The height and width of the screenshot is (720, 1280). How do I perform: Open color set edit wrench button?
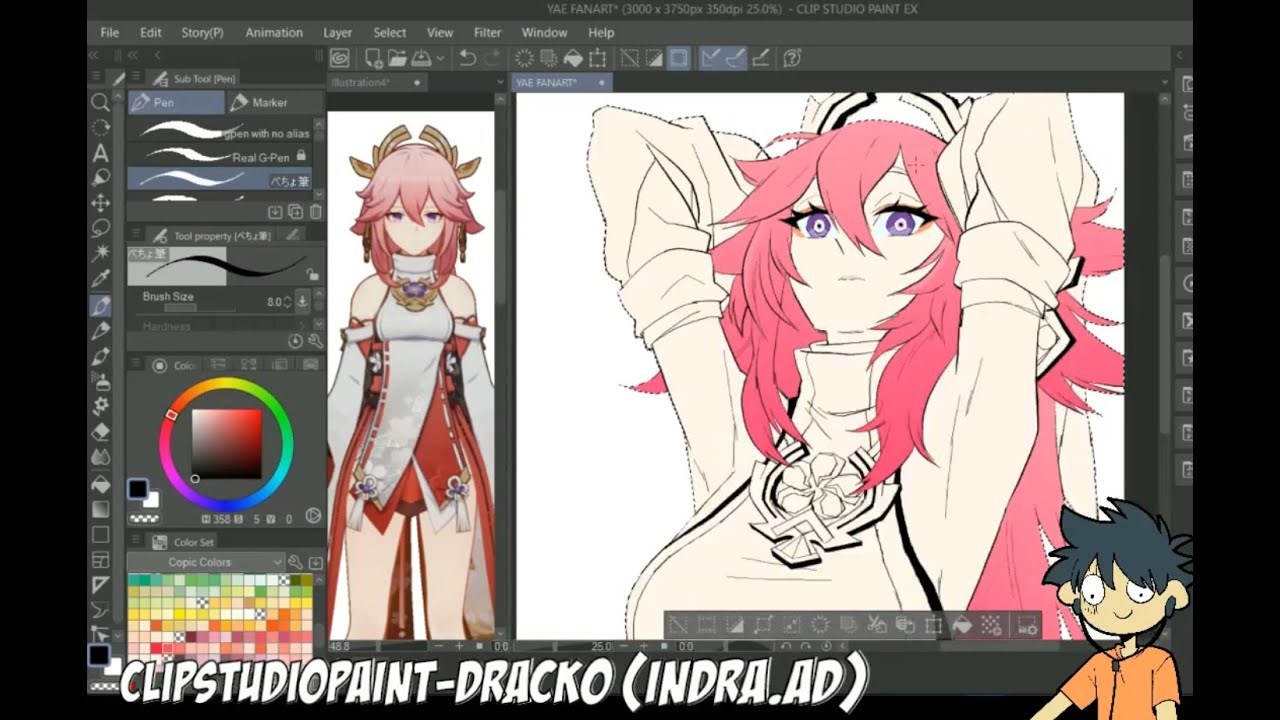(296, 562)
